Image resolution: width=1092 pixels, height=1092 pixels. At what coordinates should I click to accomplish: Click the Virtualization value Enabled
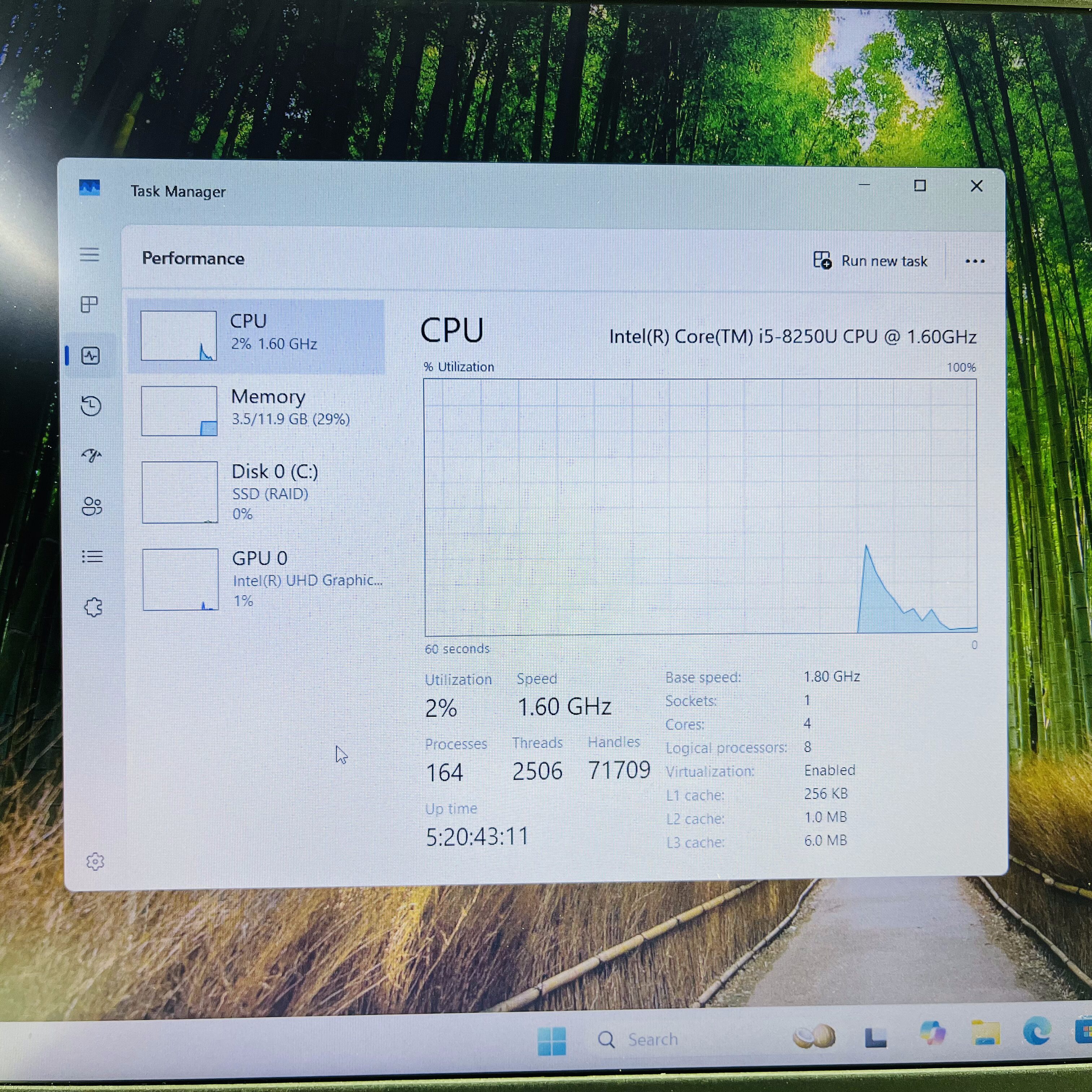[830, 770]
